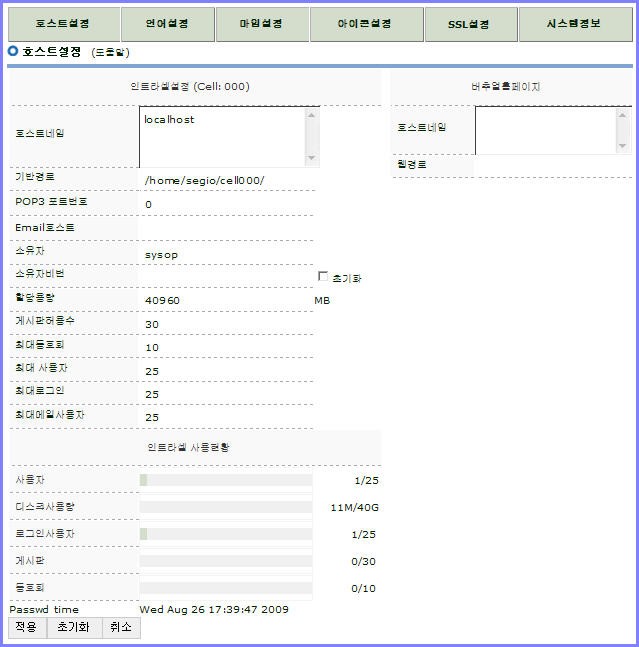Screen dimensions: 639x647
Task: Open the 시스템정보 tab
Action: point(574,23)
